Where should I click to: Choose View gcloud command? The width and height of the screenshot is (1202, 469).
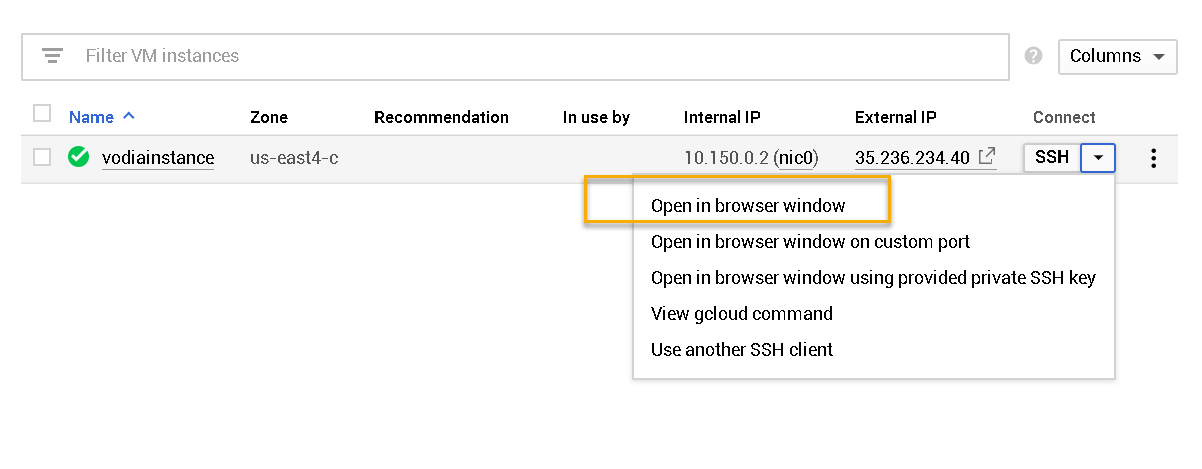tap(742, 313)
